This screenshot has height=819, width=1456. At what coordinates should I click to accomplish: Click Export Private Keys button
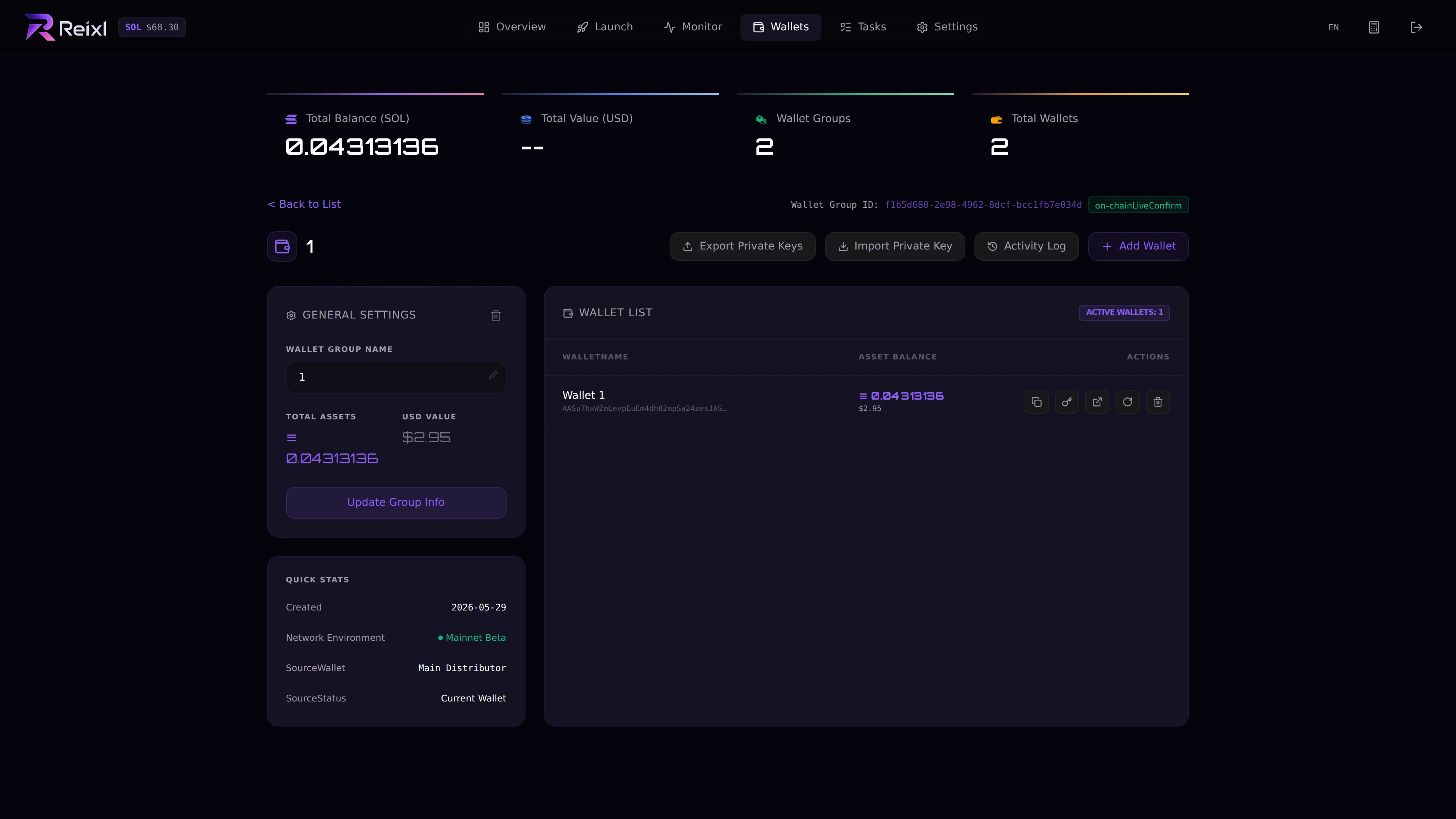[743, 246]
